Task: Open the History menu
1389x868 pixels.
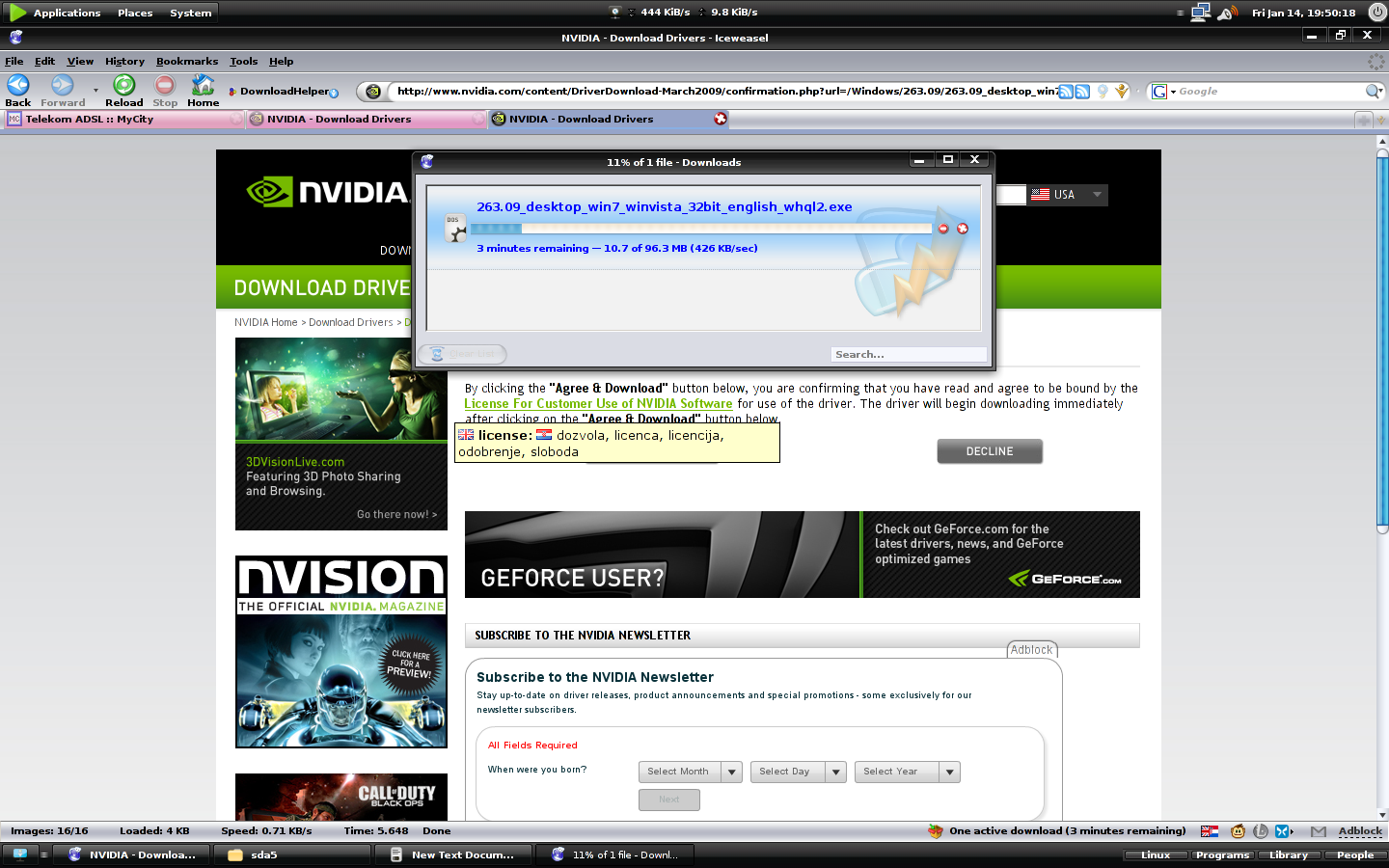Action: click(124, 61)
